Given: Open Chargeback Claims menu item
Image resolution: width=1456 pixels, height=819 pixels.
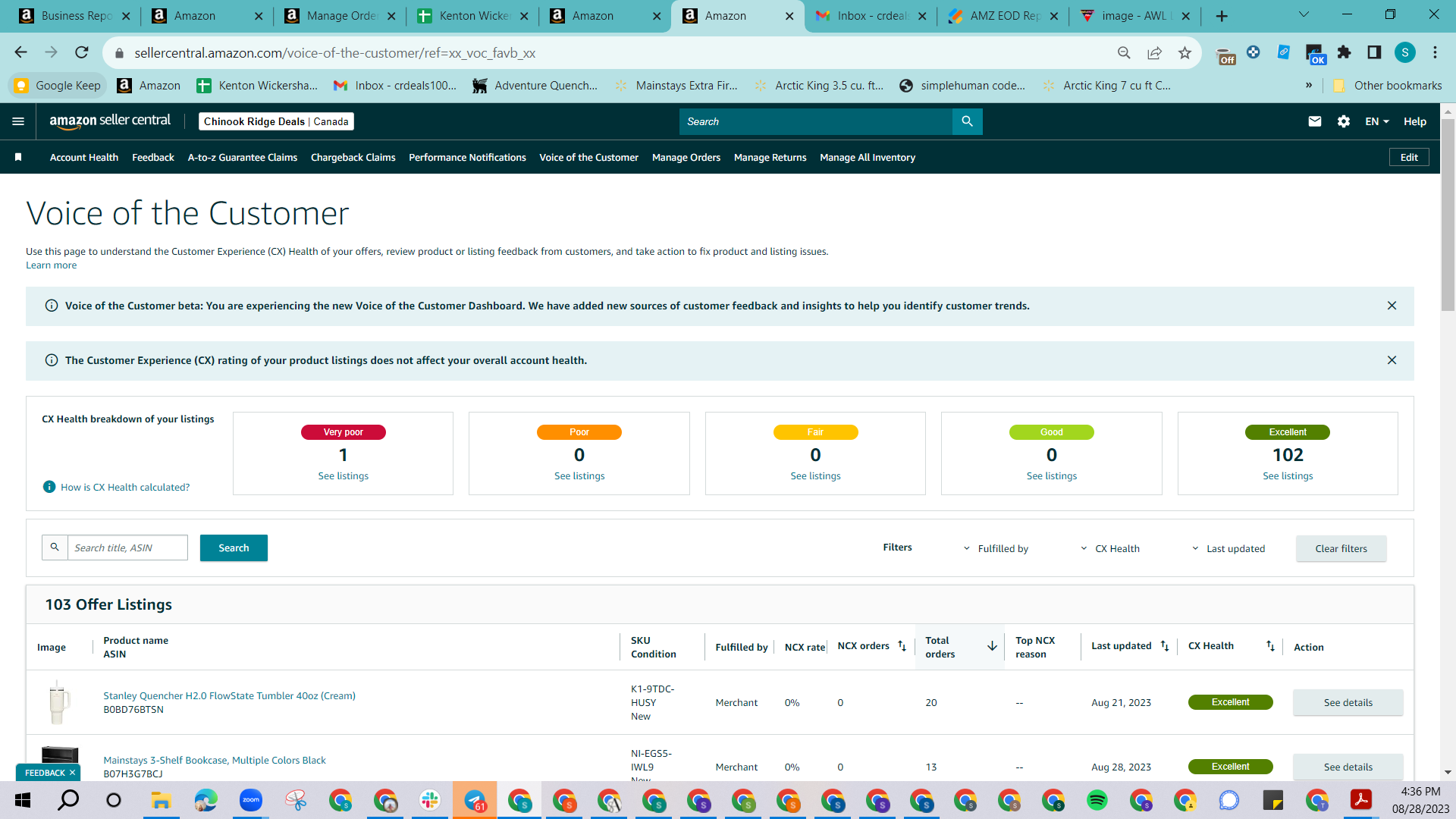Looking at the screenshot, I should (353, 157).
